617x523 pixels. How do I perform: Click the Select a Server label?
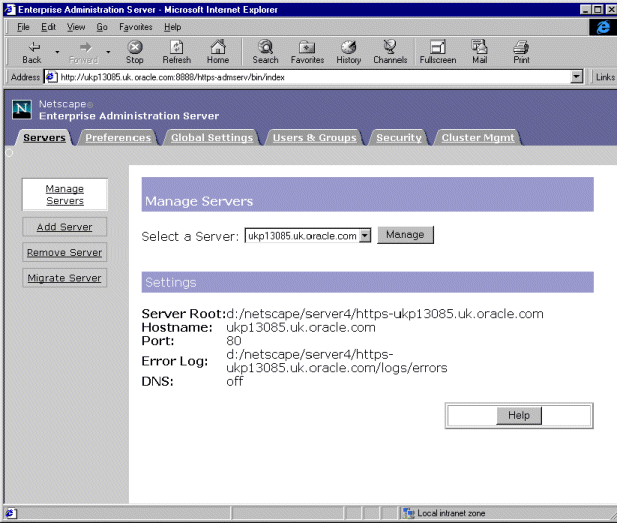point(190,237)
